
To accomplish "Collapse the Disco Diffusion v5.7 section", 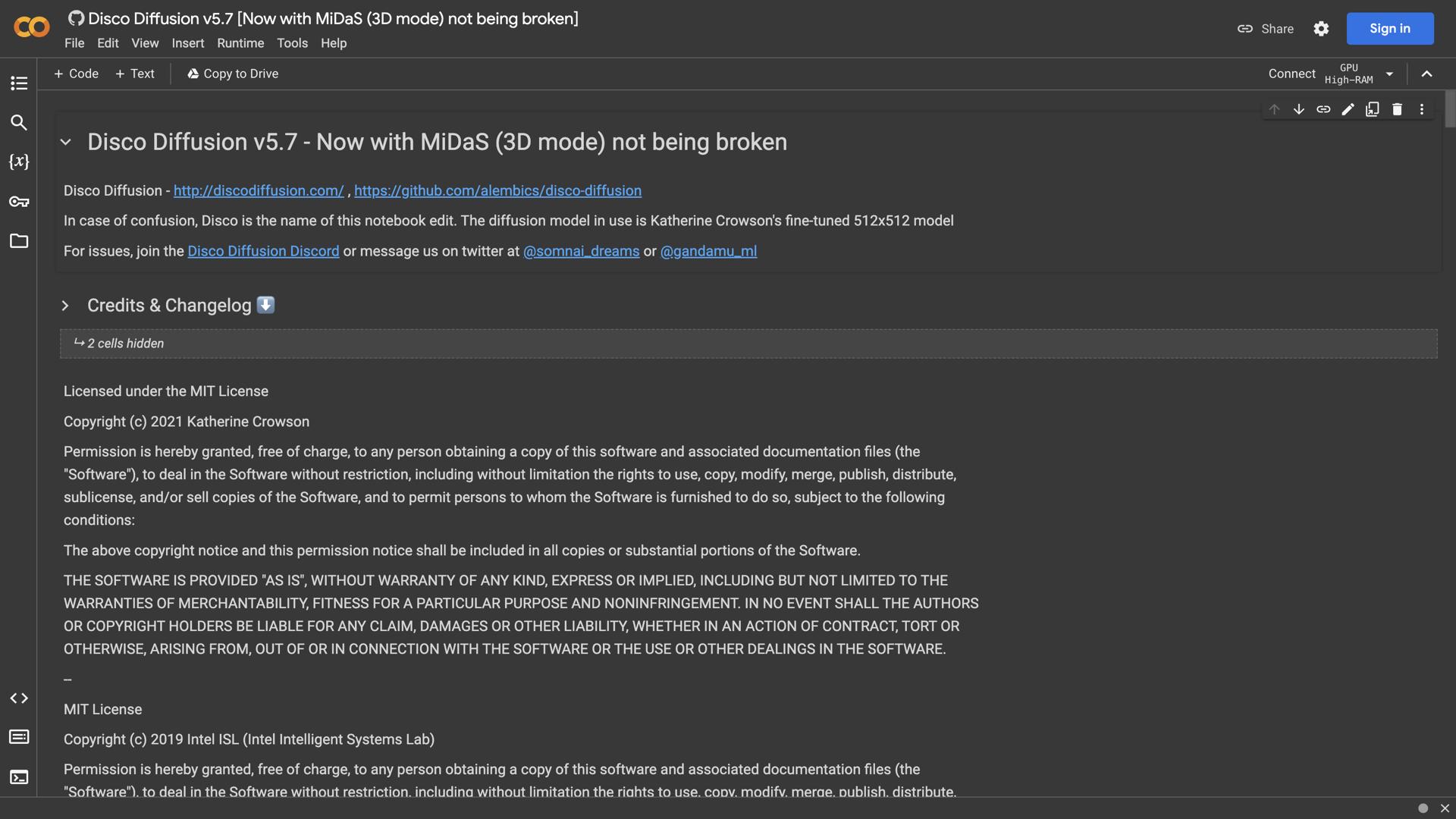I will point(66,142).
